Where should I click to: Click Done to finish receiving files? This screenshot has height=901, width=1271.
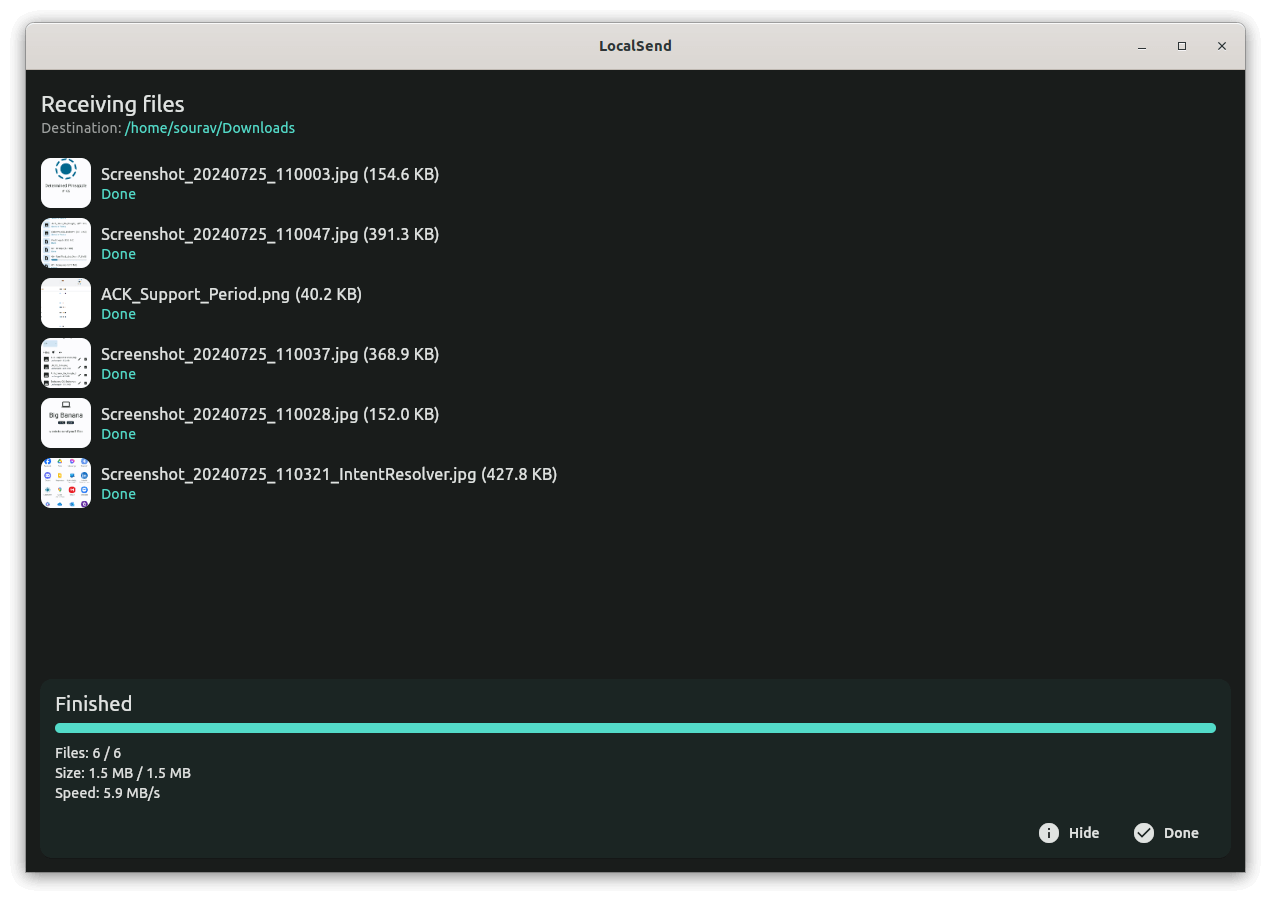pos(1180,832)
